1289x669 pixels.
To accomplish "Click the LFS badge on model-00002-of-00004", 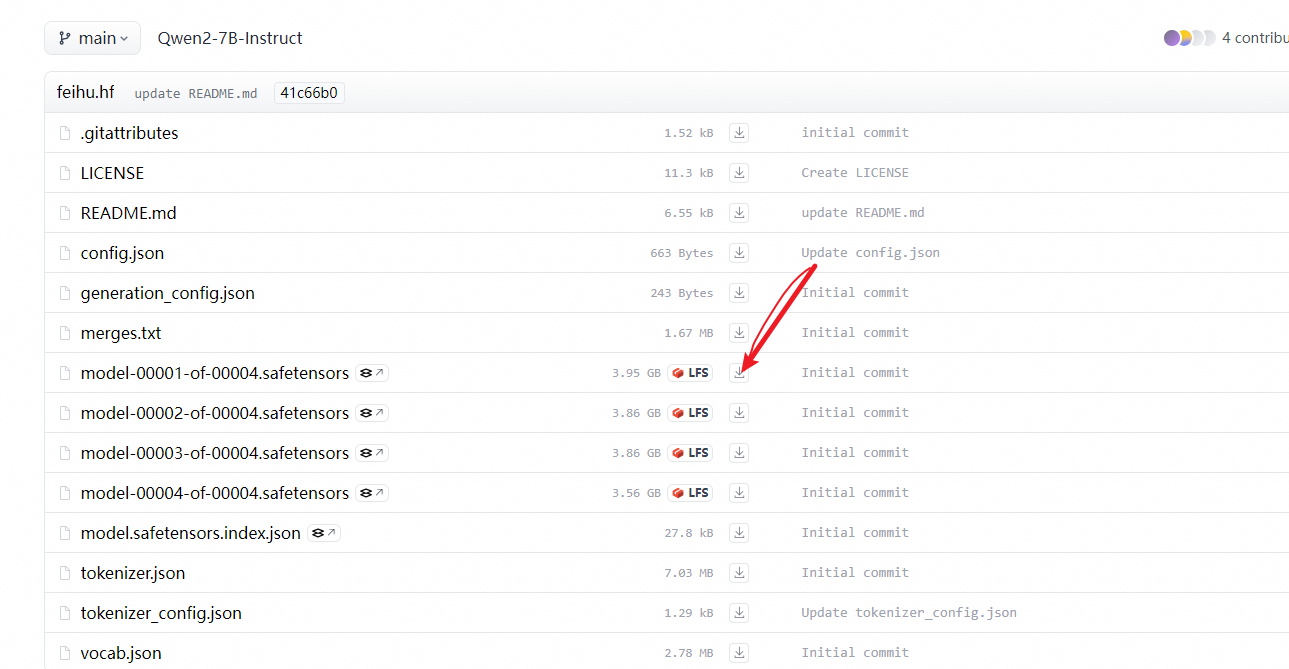I will (x=690, y=413).
